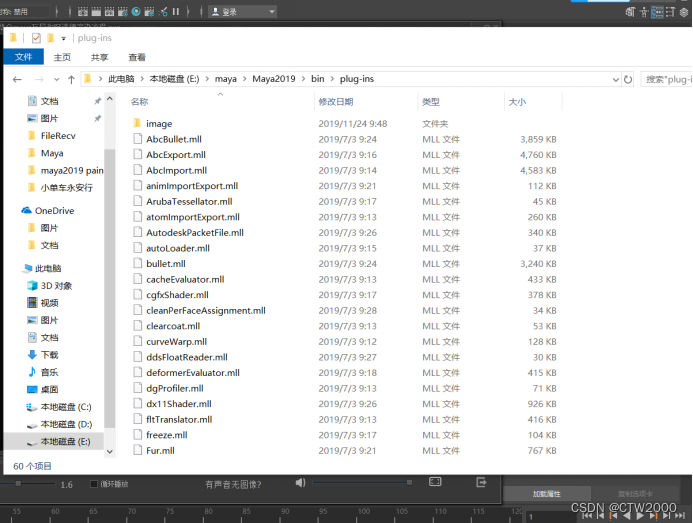Toggle the properties checkmark icon in title bar
The height and width of the screenshot is (523, 693).
(x=36, y=38)
